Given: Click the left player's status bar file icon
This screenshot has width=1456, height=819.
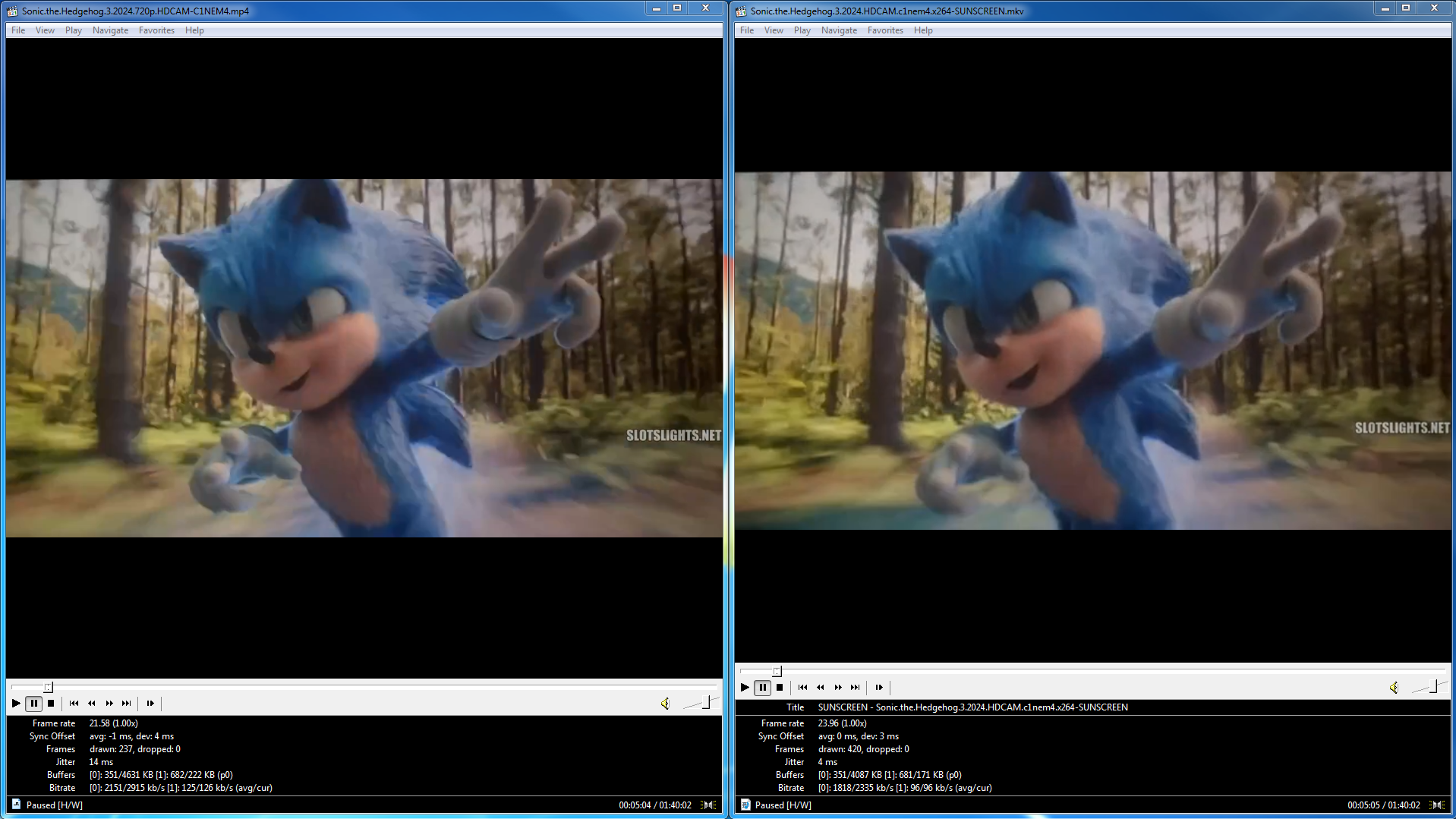Looking at the screenshot, I should click(16, 805).
